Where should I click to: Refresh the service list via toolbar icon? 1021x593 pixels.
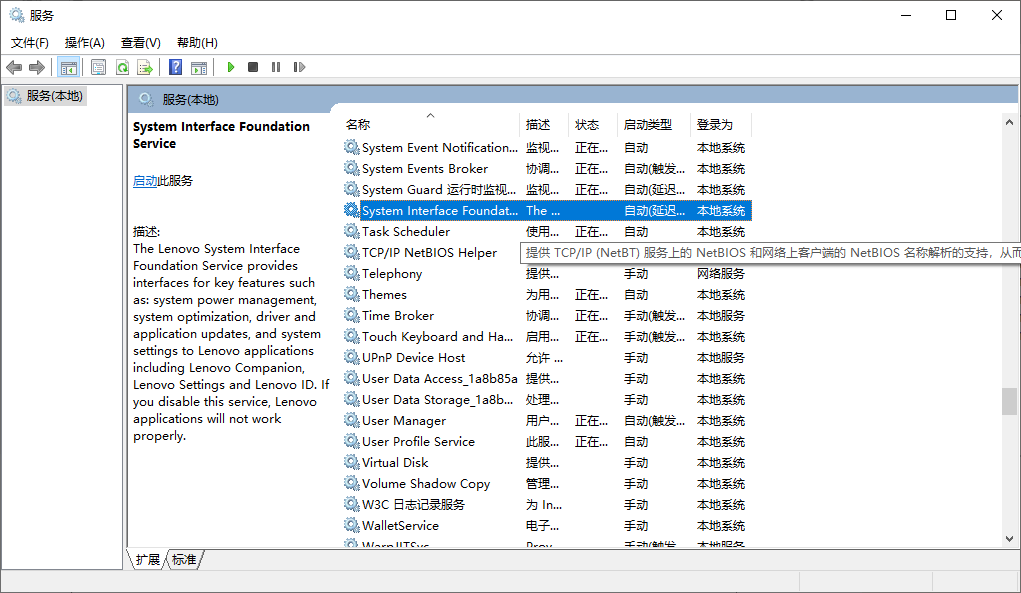coord(122,67)
